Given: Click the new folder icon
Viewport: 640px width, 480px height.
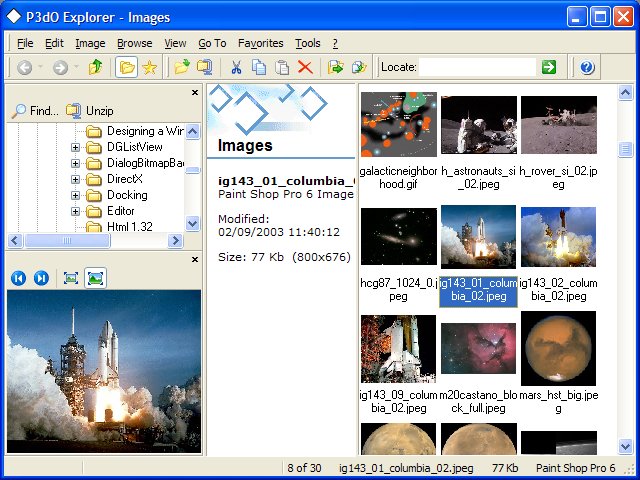Looking at the screenshot, I should click(x=182, y=67).
